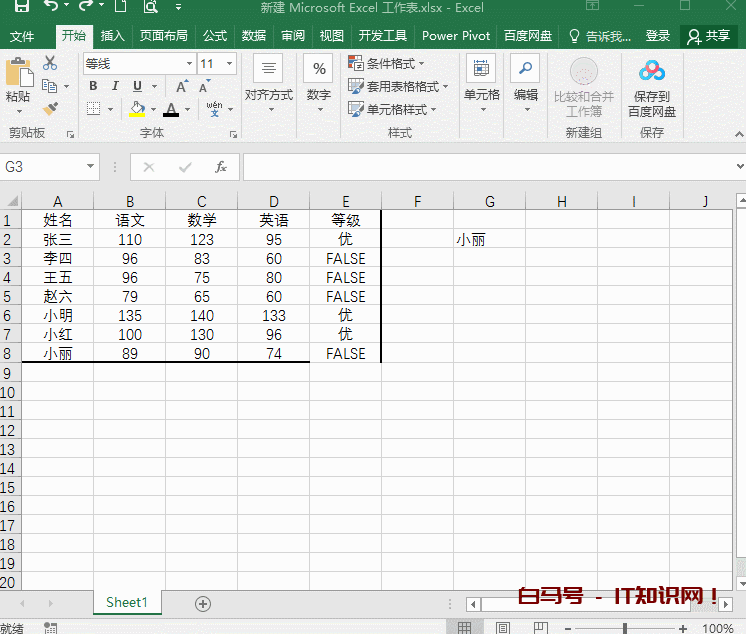
Task: Toggle italic formatting
Action: coord(115,86)
